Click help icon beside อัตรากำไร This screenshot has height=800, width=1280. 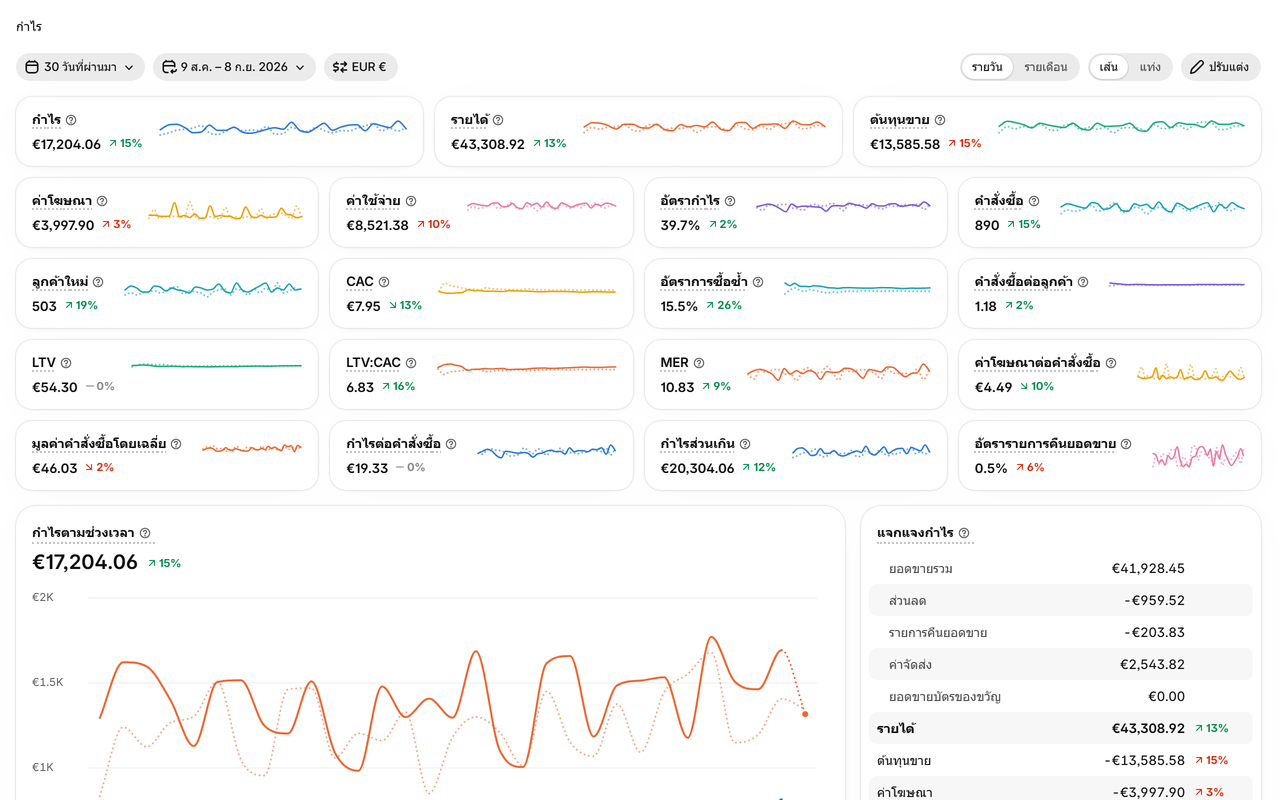(730, 201)
